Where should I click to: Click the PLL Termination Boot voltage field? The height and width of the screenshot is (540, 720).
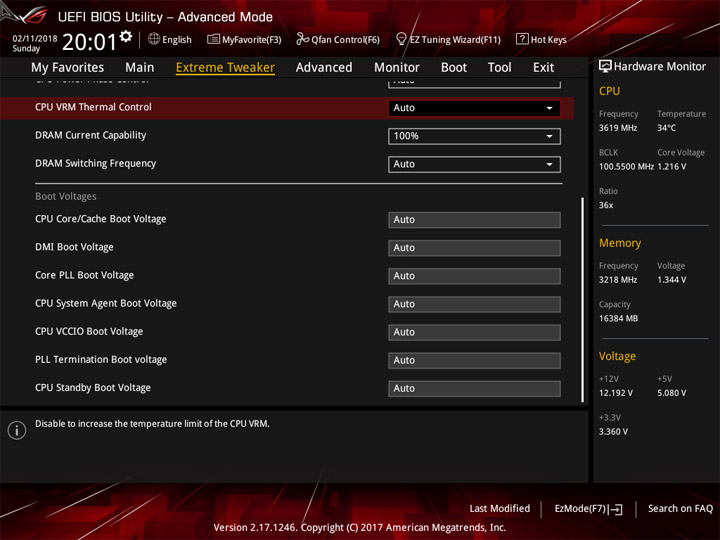(474, 360)
